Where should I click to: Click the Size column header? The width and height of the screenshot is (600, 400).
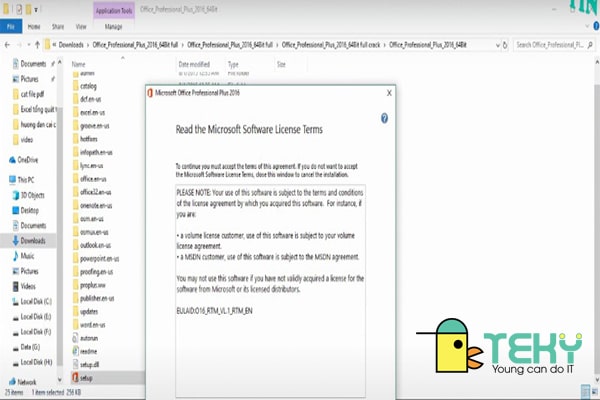281,64
